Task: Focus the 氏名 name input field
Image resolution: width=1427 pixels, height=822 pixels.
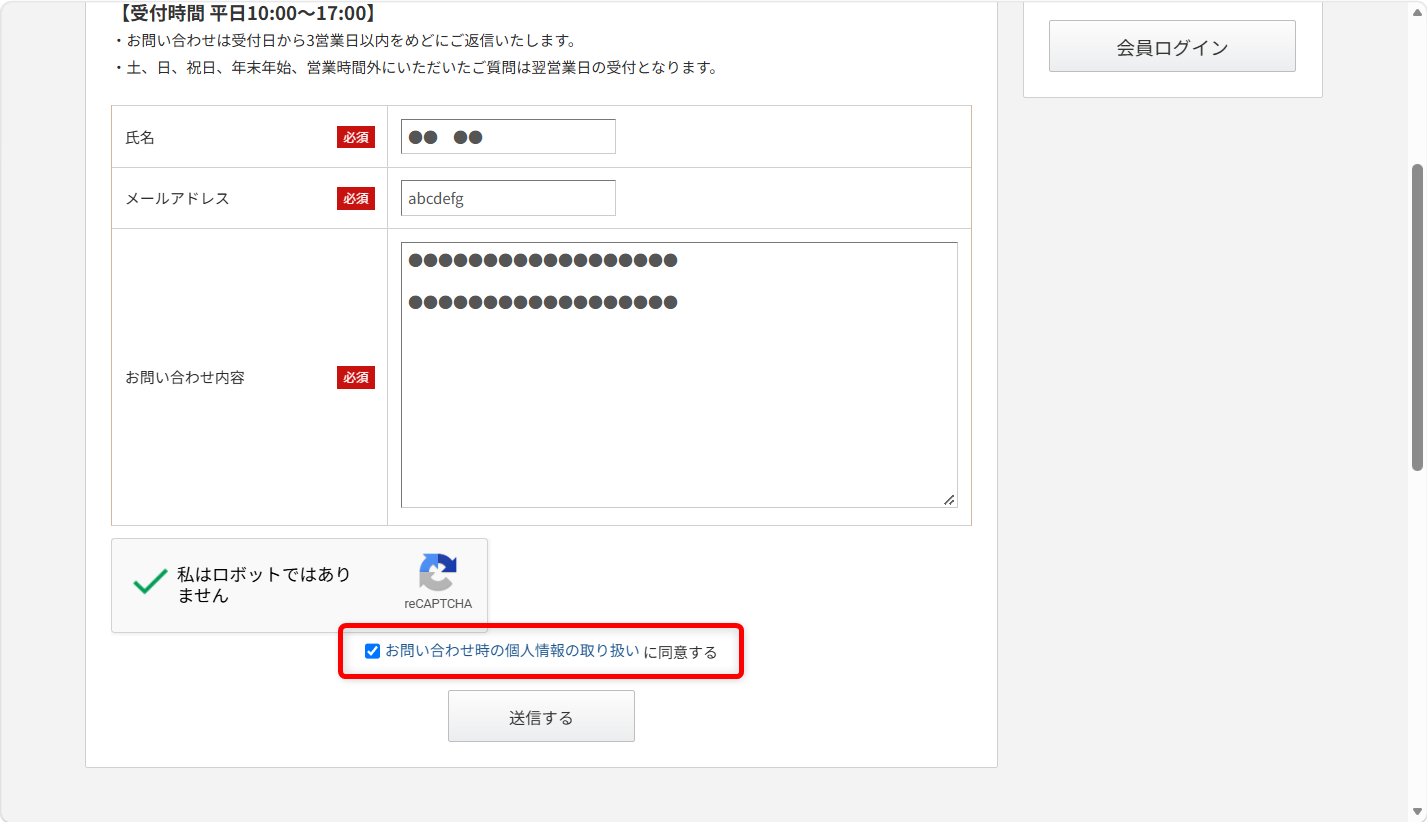Action: point(508,137)
